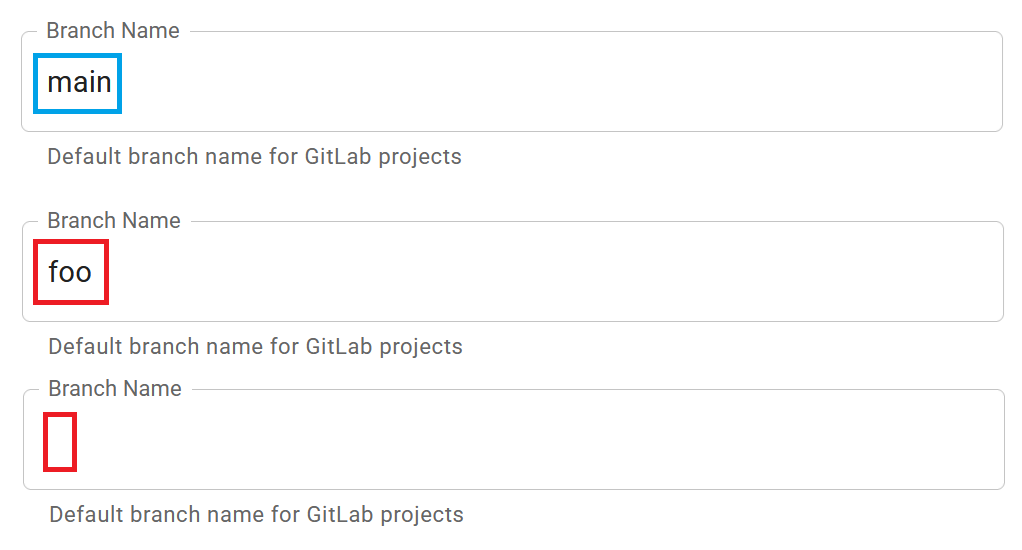Screen dimensions: 1022x550
Task: Click the empty bottom Branch Name field
Action: coord(511,440)
